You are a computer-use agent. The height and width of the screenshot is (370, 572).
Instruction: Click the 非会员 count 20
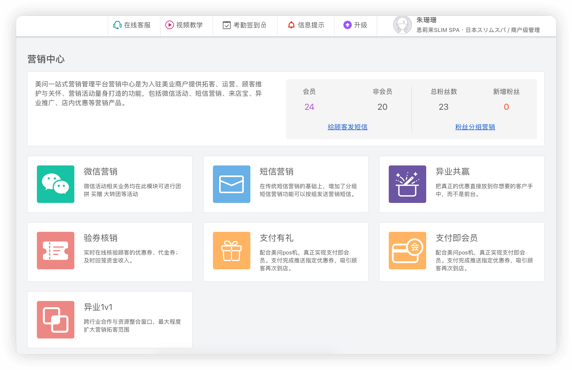(x=382, y=107)
